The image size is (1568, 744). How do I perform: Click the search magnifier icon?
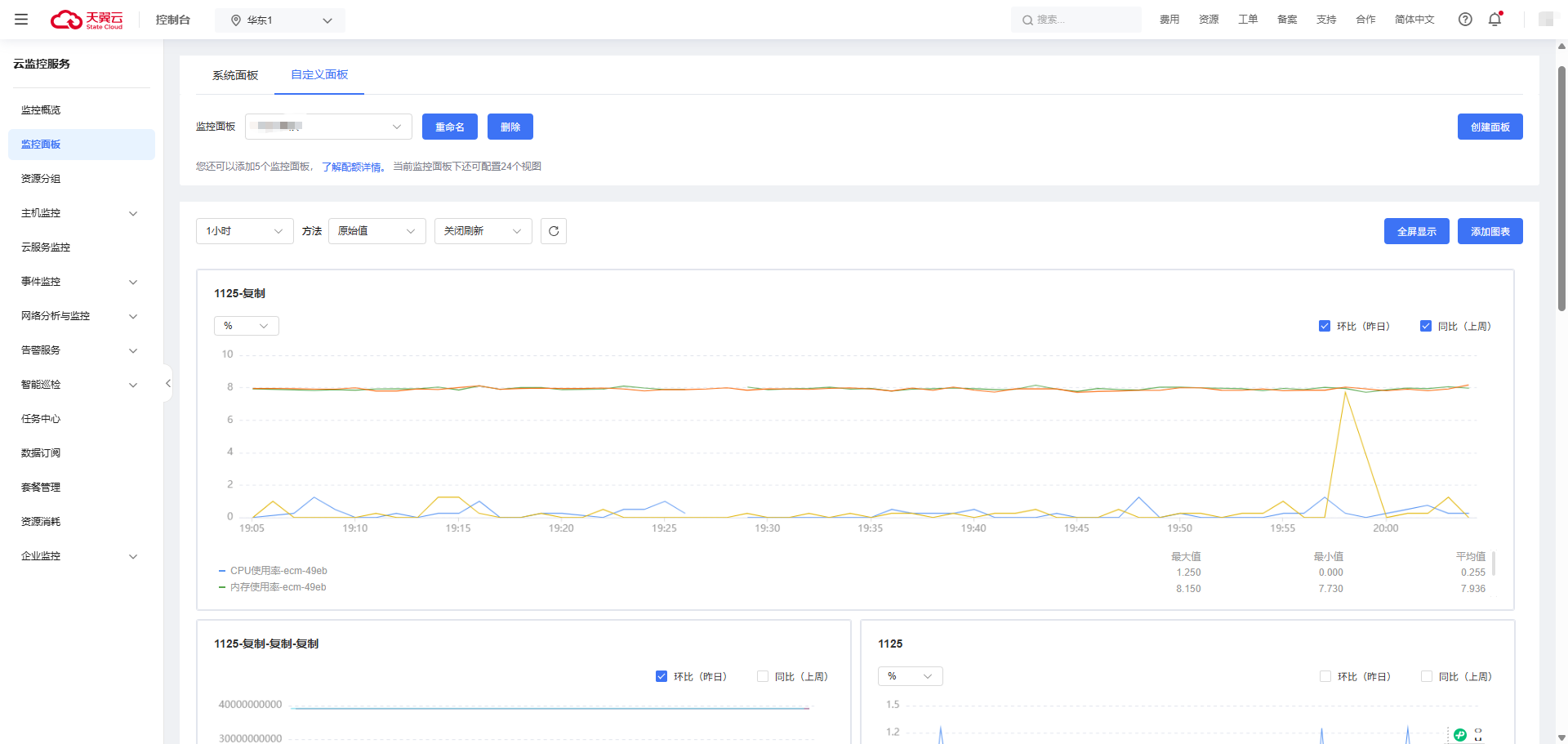pos(1027,20)
